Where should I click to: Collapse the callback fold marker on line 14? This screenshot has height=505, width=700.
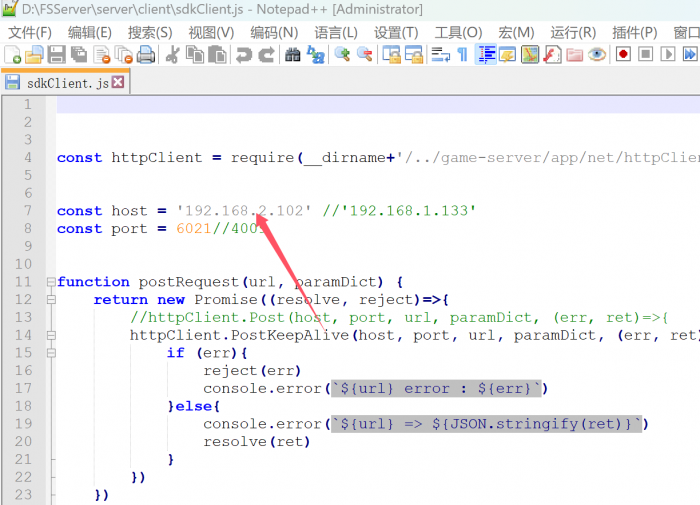click(49, 336)
